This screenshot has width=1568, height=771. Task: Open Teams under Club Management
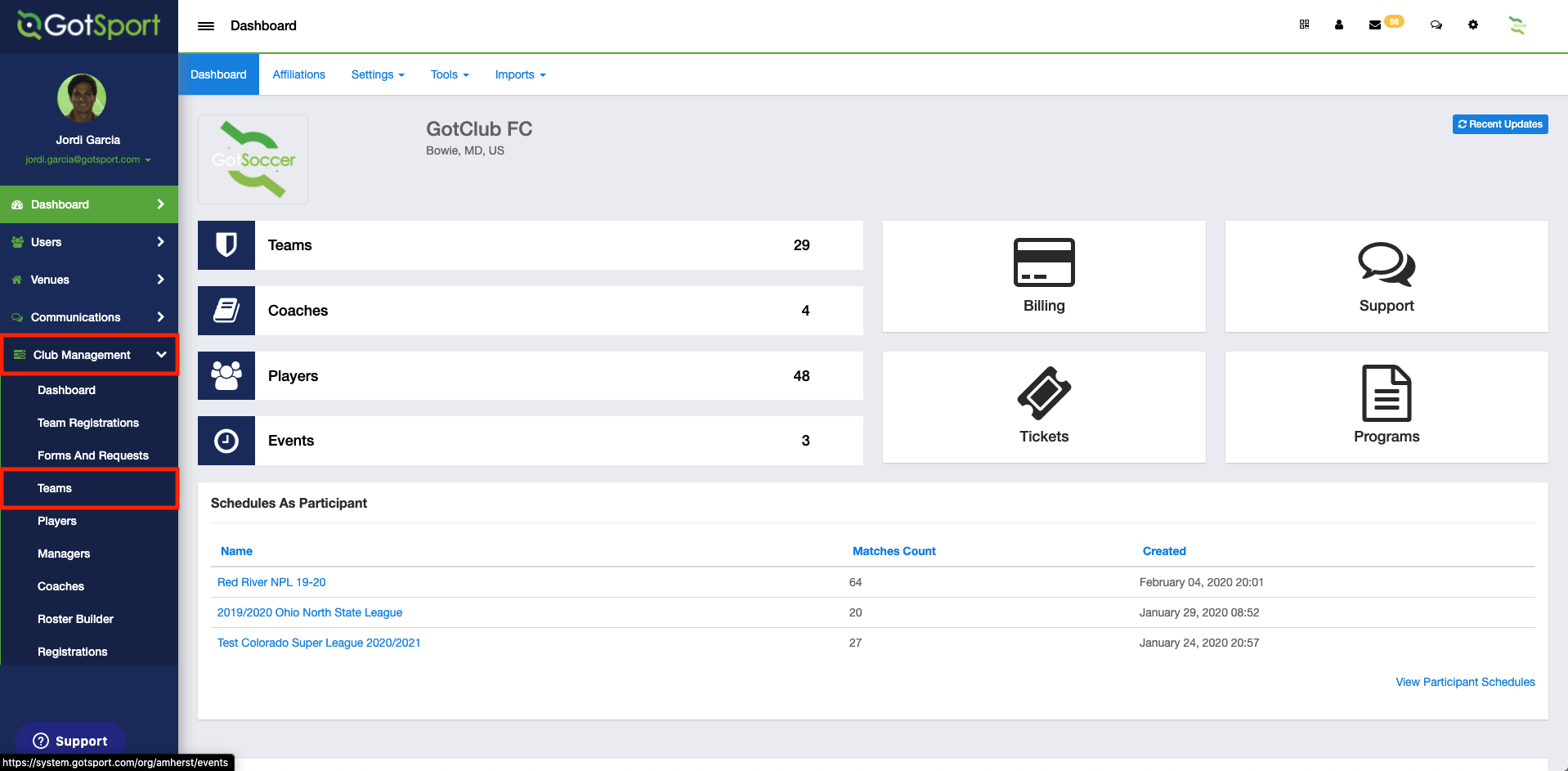[x=55, y=488]
